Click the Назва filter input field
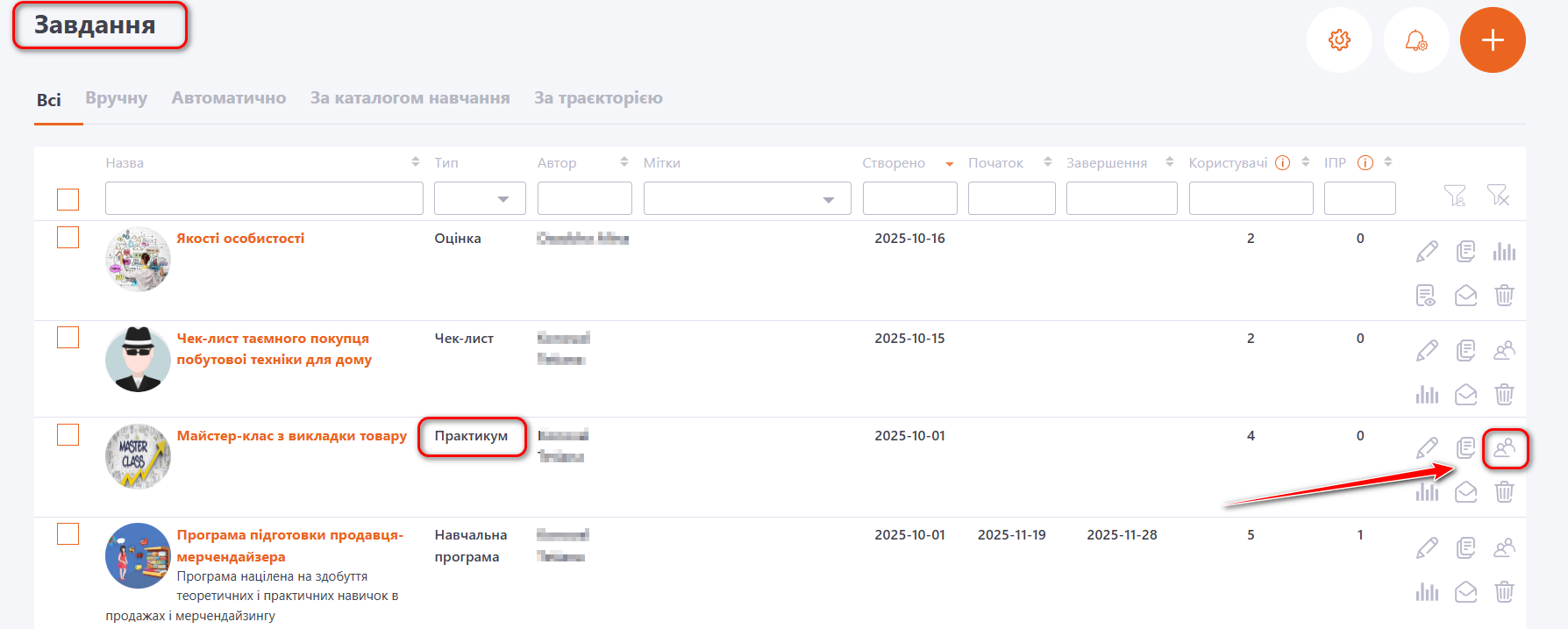The height and width of the screenshot is (629, 1568). coord(264,198)
